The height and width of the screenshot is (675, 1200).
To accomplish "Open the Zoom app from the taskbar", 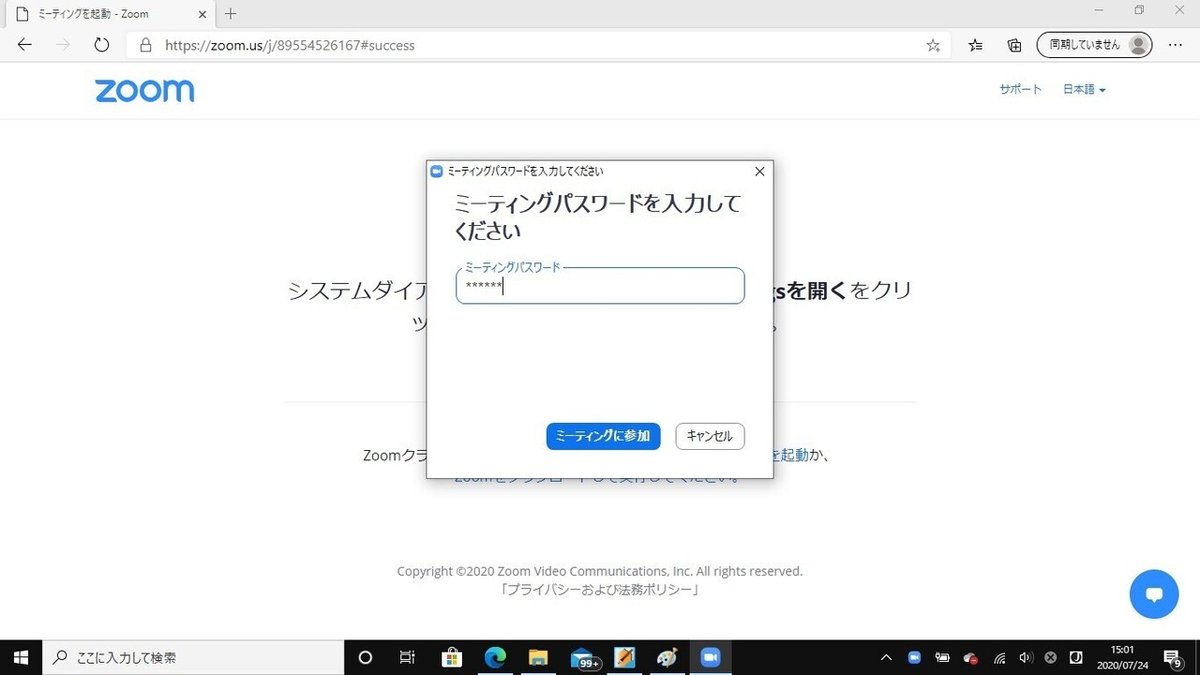I will [x=710, y=657].
